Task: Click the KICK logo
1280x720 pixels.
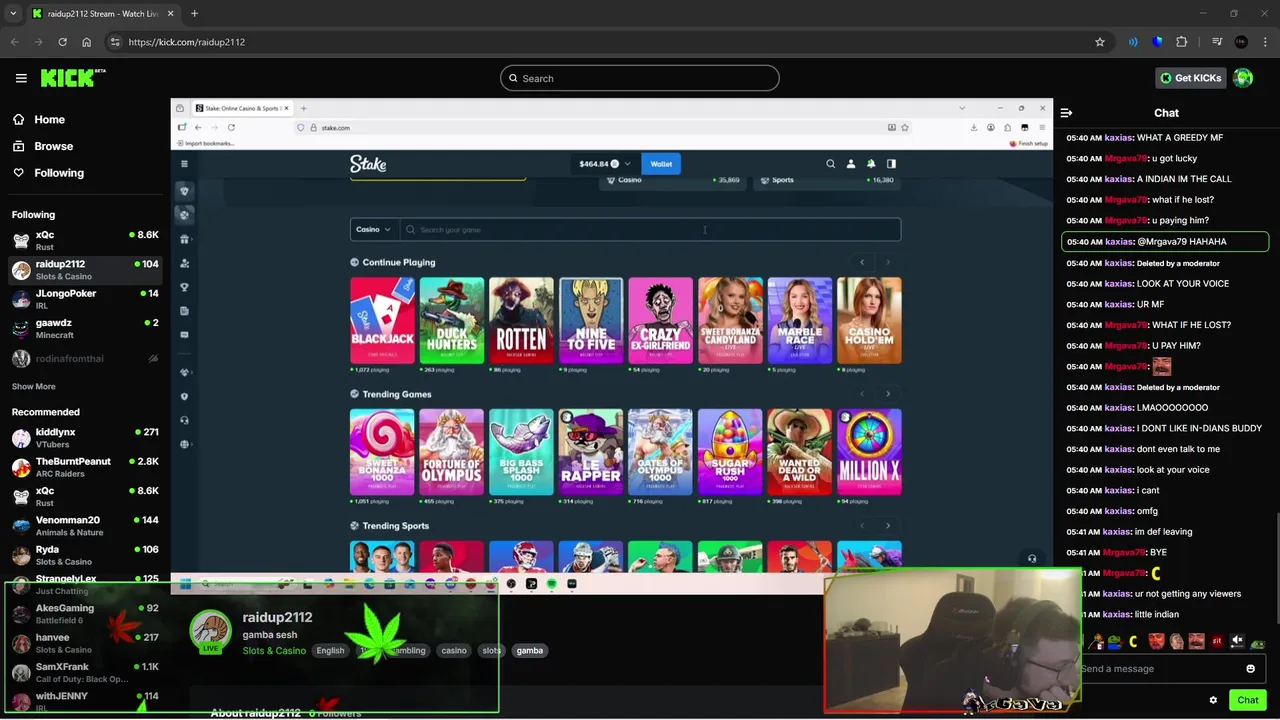Action: click(x=73, y=78)
